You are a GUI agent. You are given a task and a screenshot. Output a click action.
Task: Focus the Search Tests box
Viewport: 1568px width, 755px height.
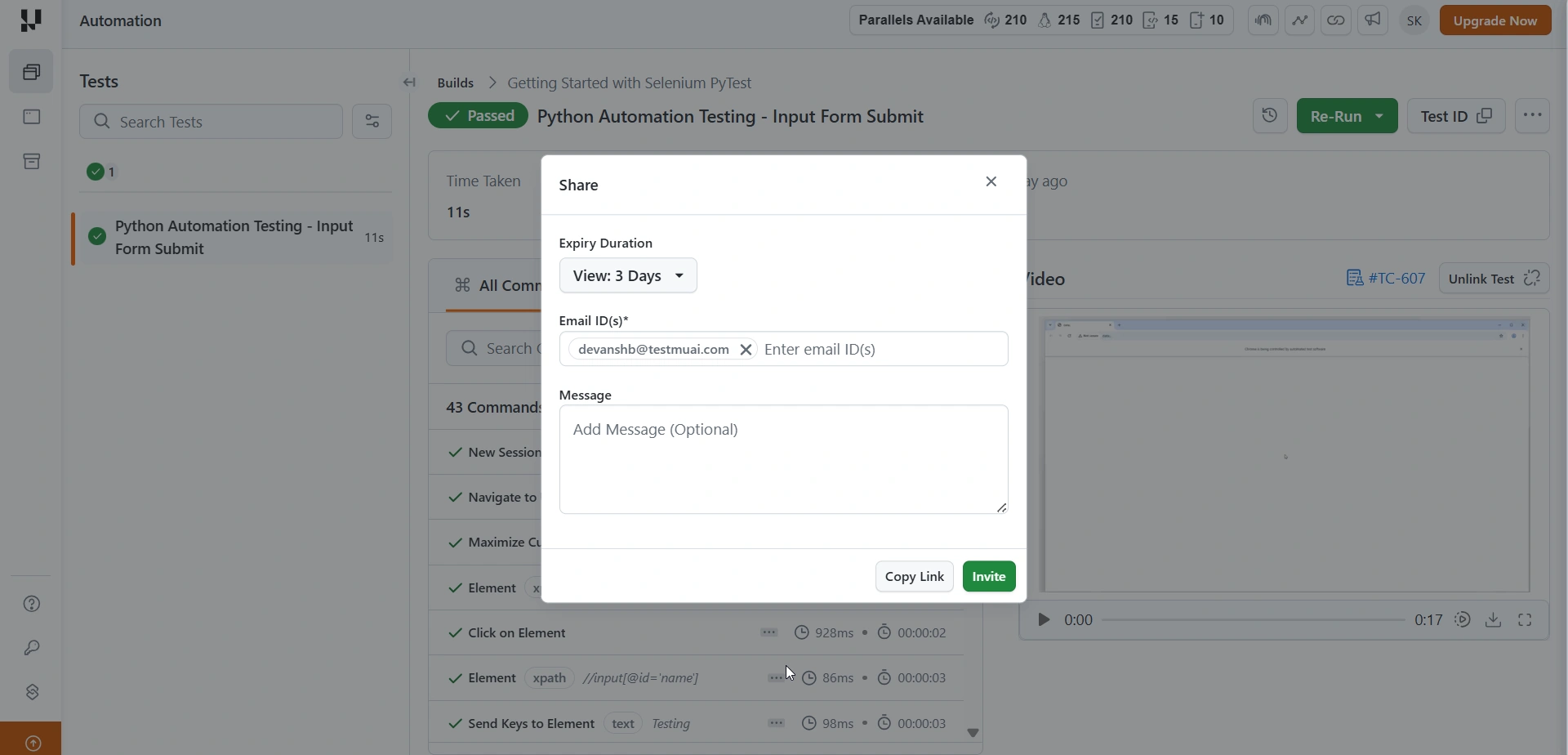[x=211, y=122]
